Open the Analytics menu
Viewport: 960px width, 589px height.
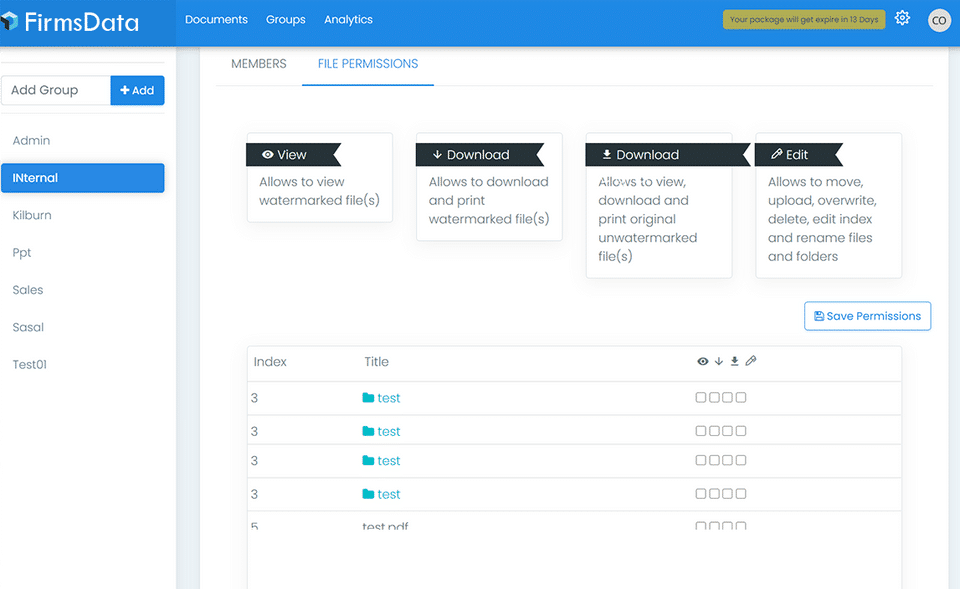(348, 20)
